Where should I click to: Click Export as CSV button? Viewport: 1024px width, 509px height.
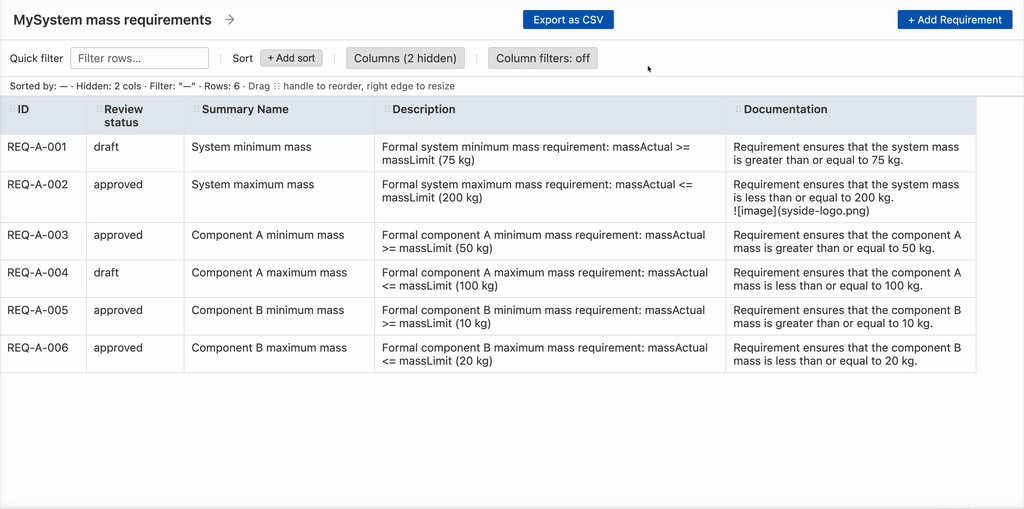coord(568,20)
